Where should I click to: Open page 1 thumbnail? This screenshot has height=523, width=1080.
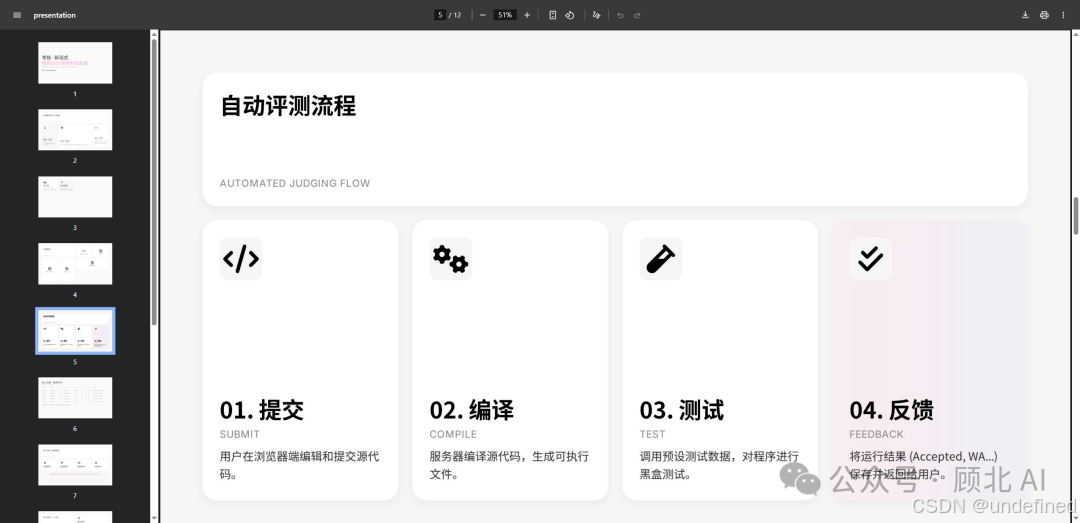click(x=75, y=63)
